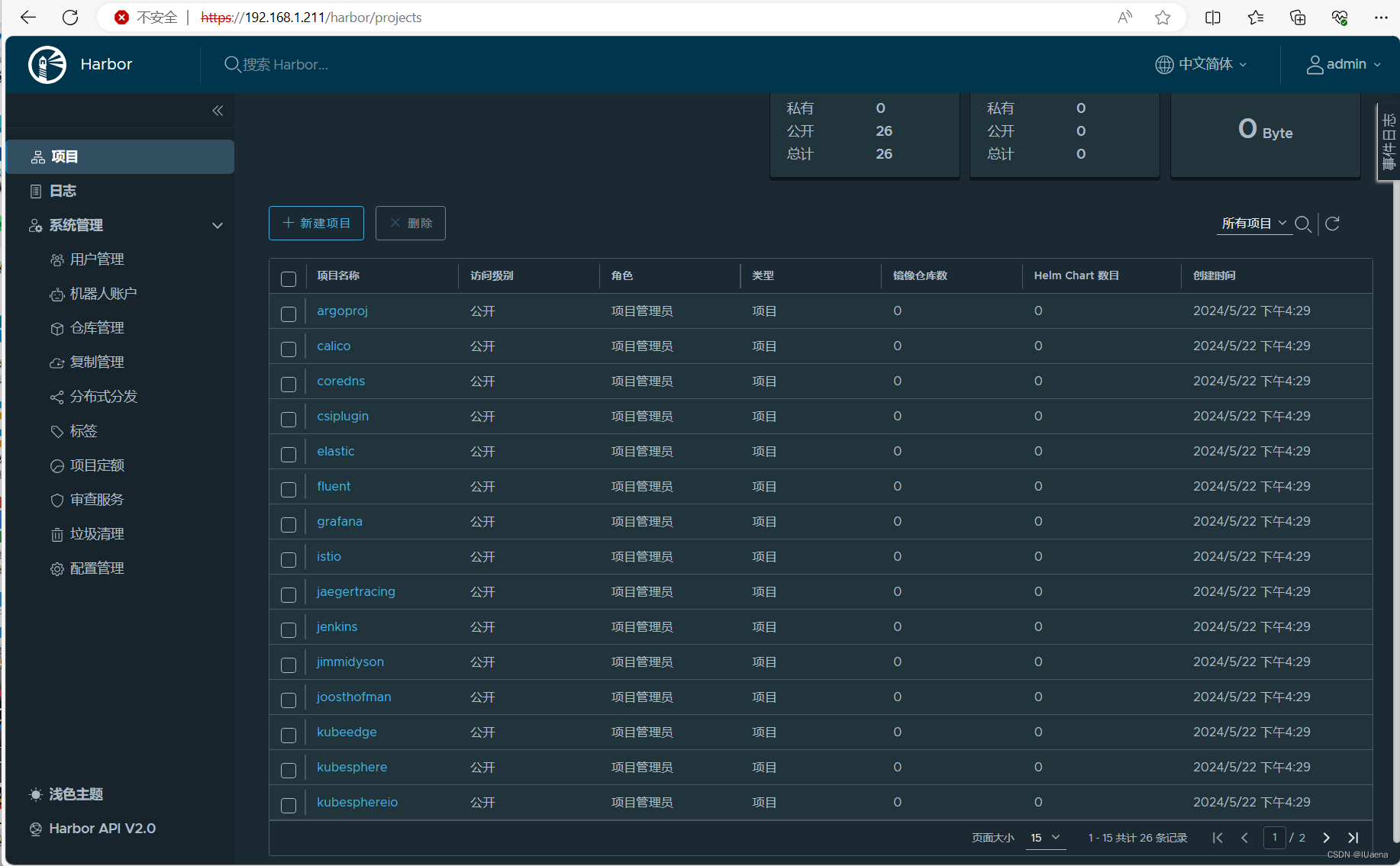
Task: Open the 项目 sidebar item
Action: pyautogui.click(x=121, y=156)
